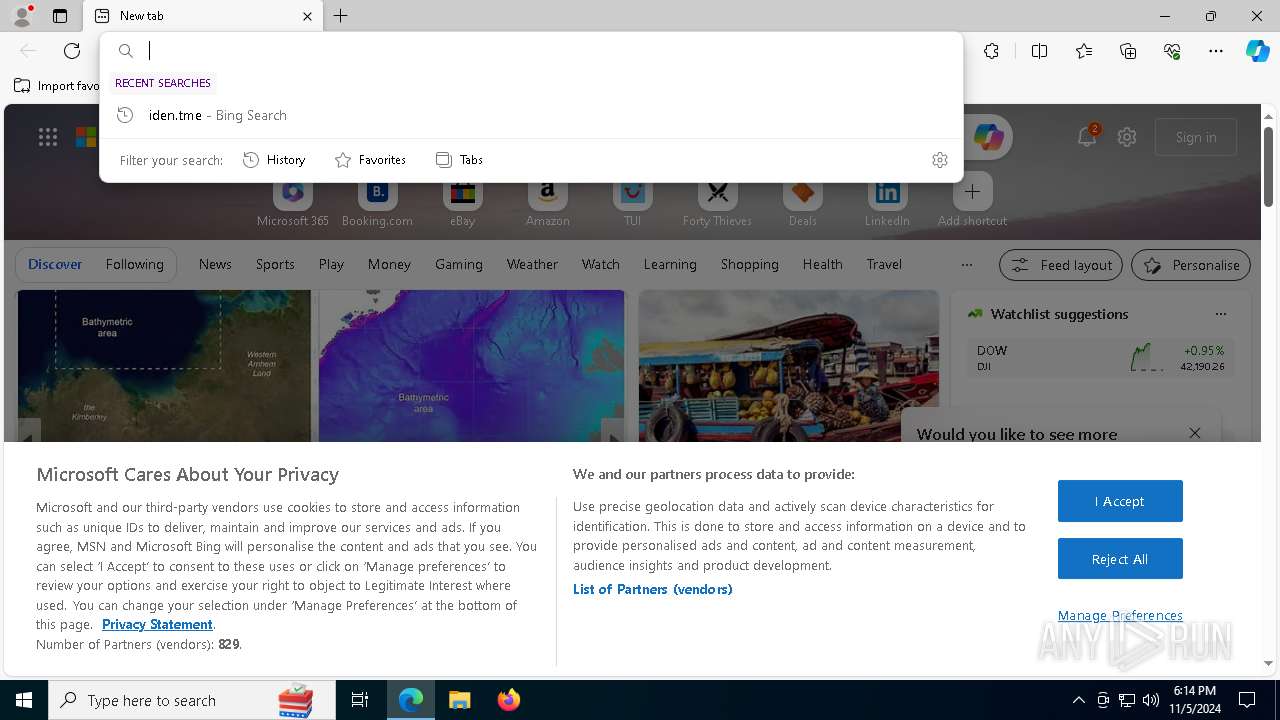
Task: Open Browser essentials heart icon
Action: (x=1172, y=51)
